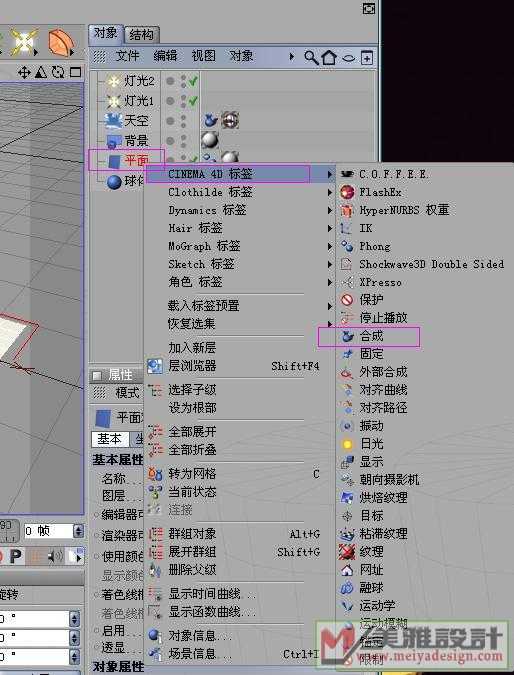Open CINEMA 4D 标签 submenu

[240, 174]
